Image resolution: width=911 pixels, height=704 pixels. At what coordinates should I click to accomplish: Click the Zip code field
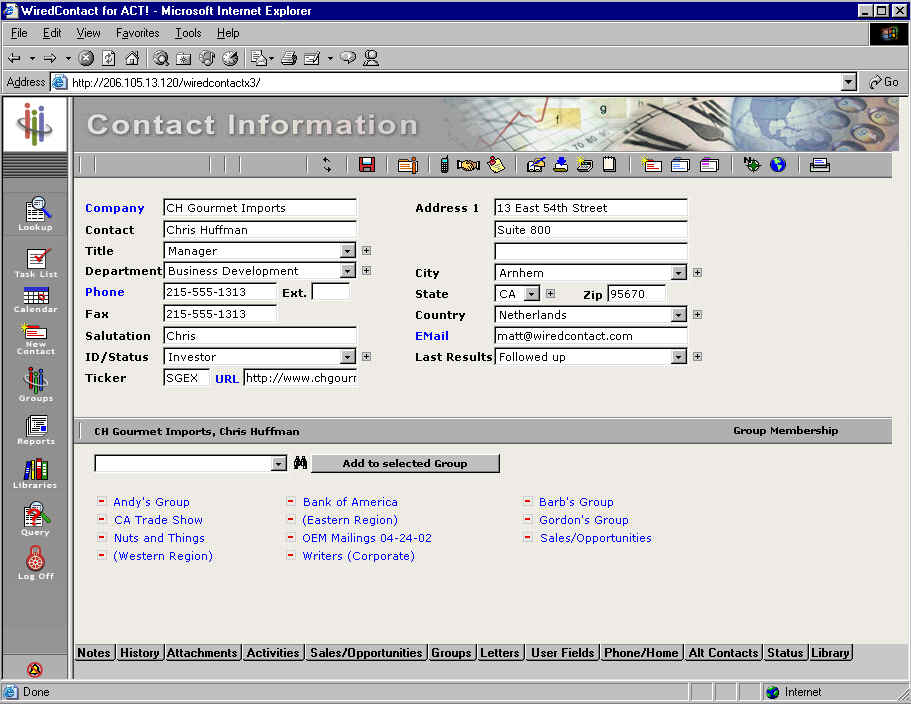(636, 294)
